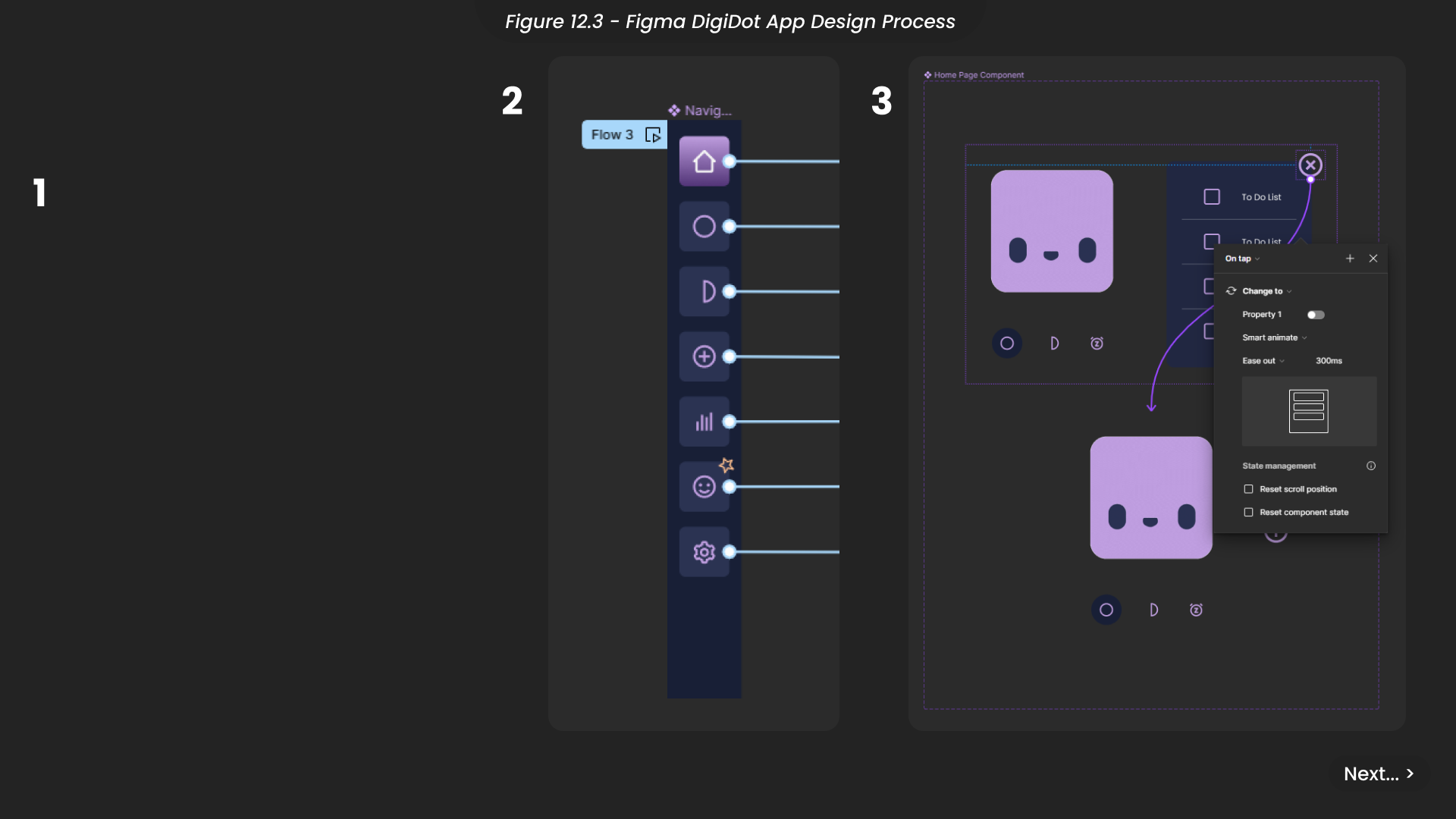Click the bar chart icon in navigation bar
The height and width of the screenshot is (819, 1456).
[x=704, y=422]
